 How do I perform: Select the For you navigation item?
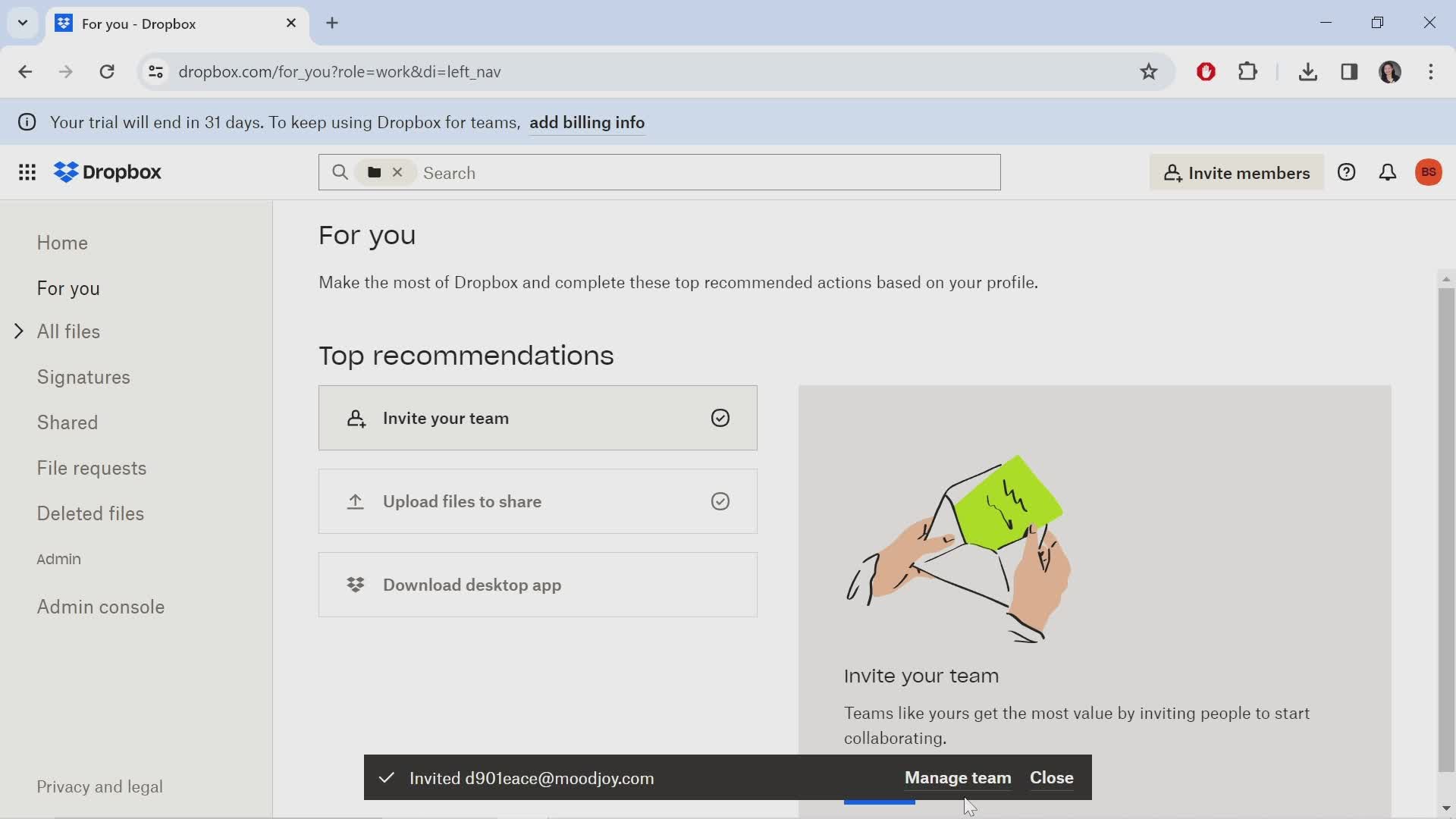coord(68,288)
